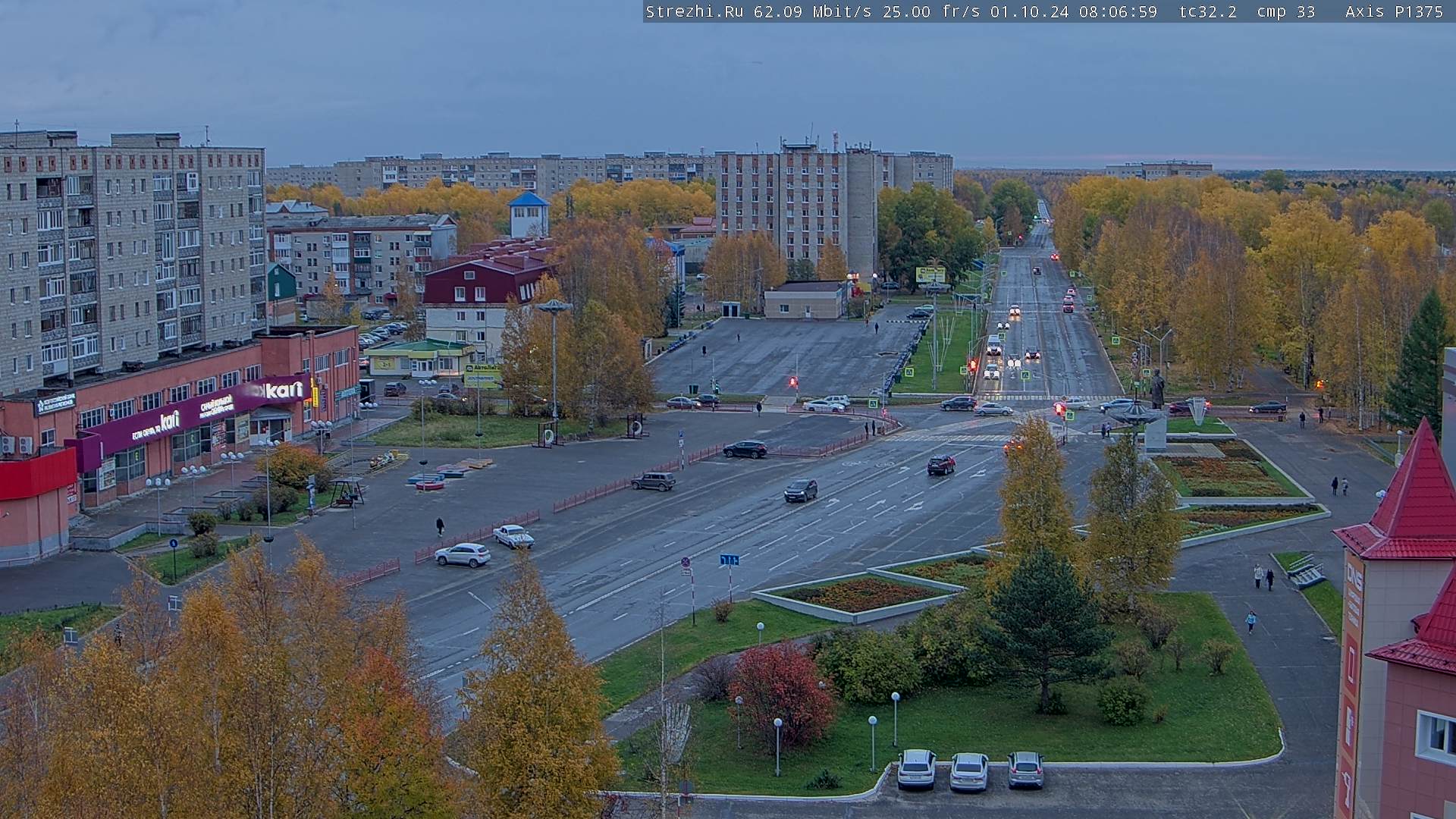Click the 01.10.24 date stamp
1456x819 pixels.
tap(1029, 11)
